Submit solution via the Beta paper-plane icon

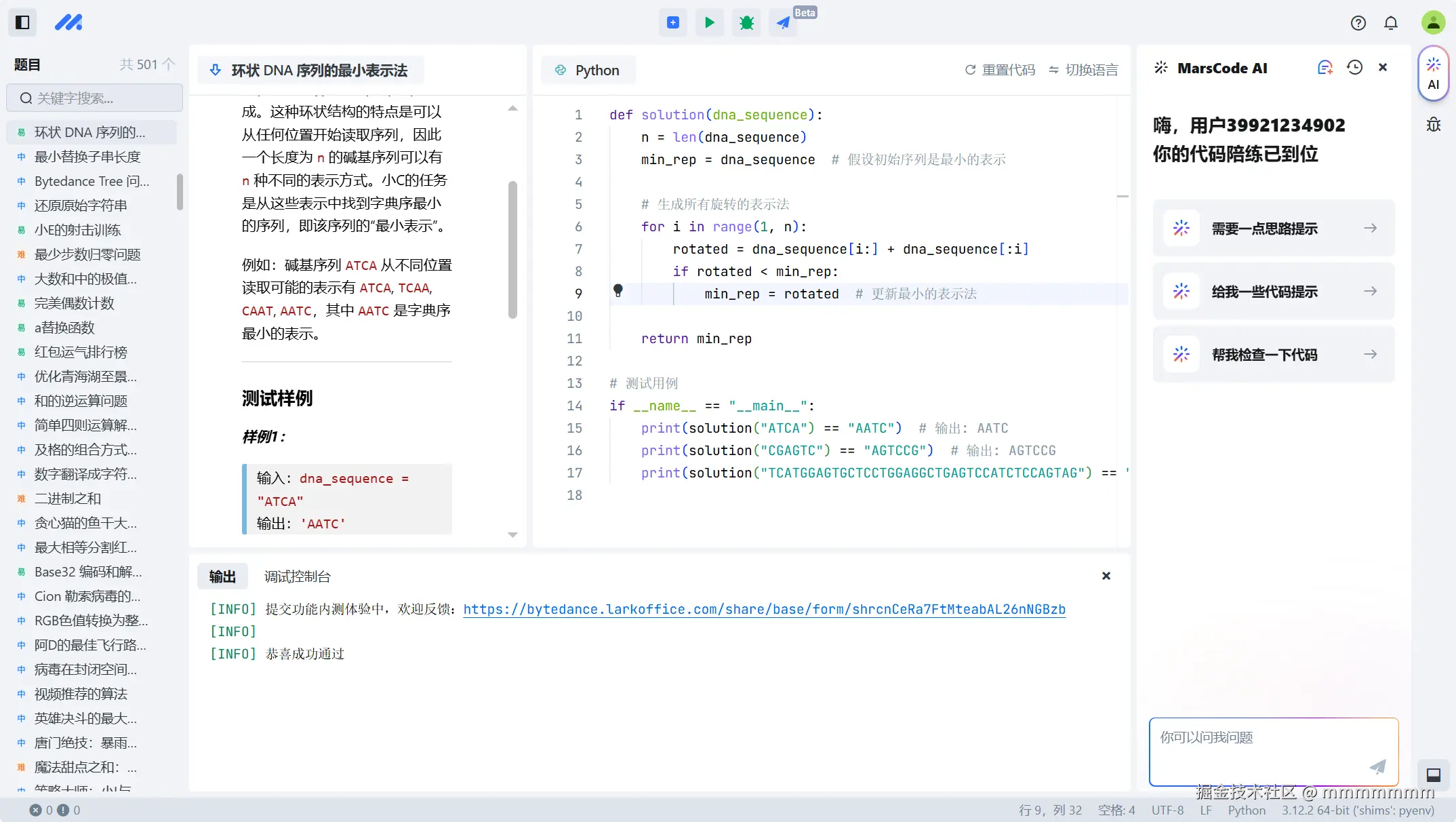click(783, 22)
